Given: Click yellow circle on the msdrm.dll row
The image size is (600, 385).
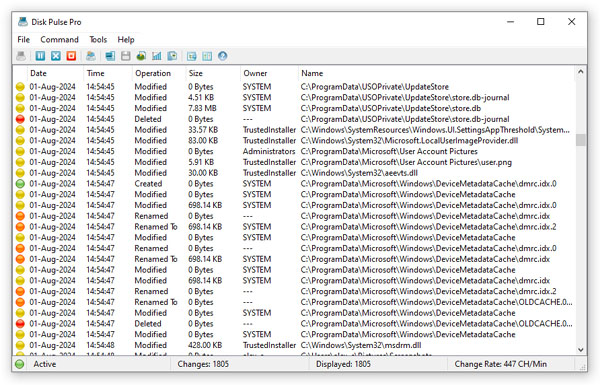Looking at the screenshot, I should pyautogui.click(x=20, y=345).
